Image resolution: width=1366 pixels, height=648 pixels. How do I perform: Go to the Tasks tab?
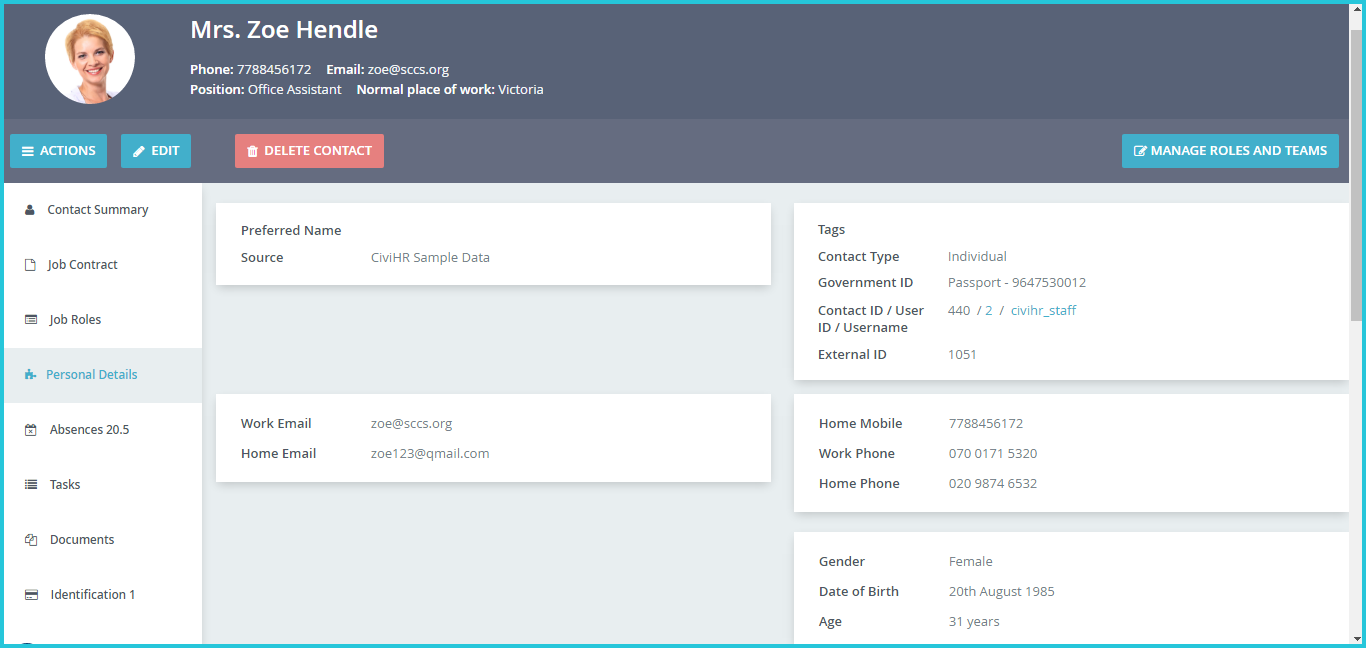(103, 485)
